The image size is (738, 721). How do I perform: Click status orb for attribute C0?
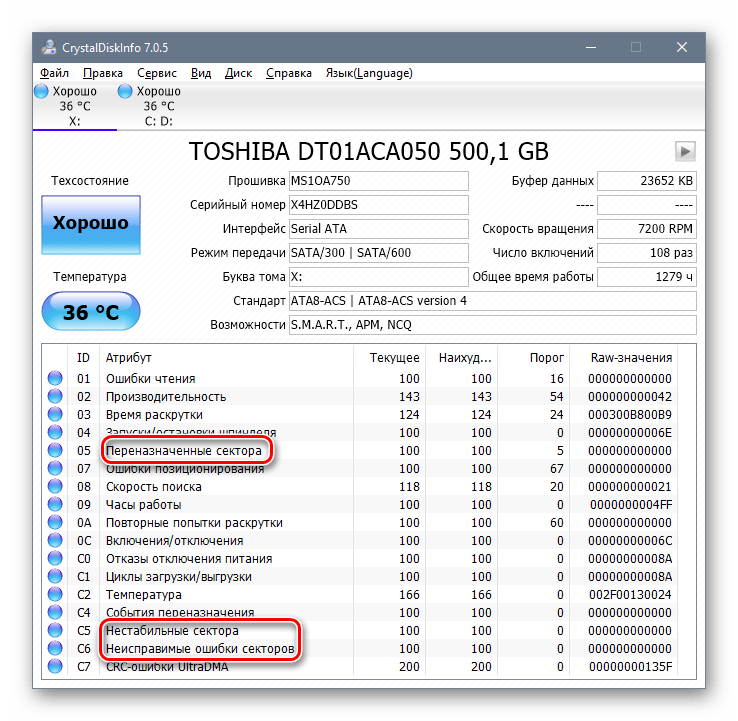pos(55,558)
